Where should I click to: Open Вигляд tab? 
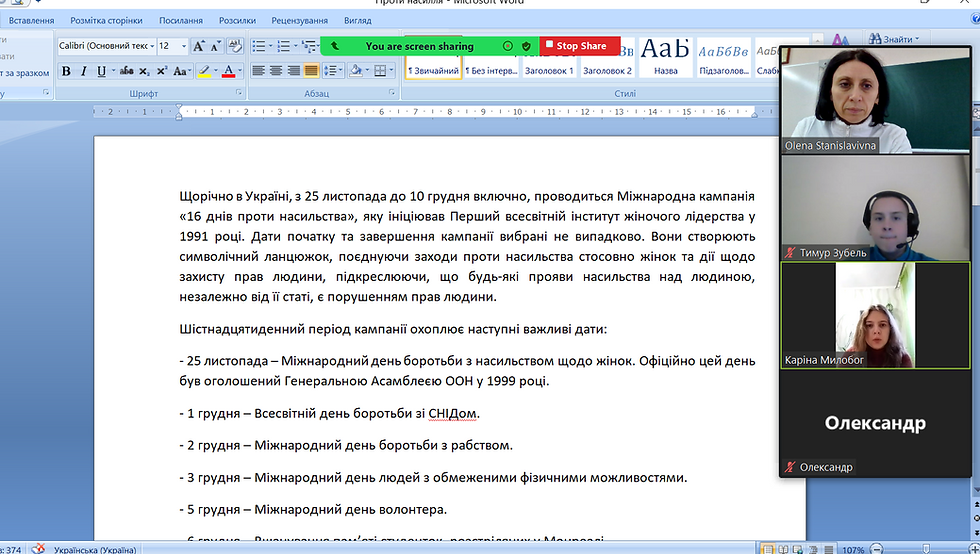click(358, 20)
